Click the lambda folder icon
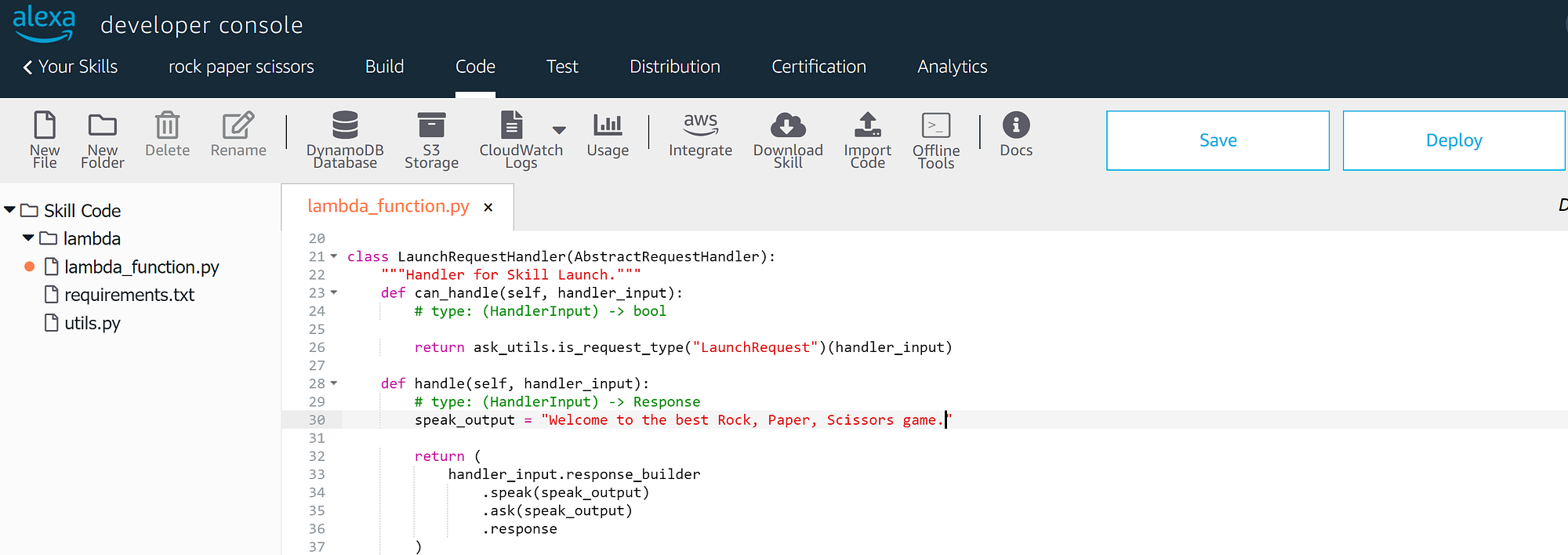The width and height of the screenshot is (1568, 555). point(48,238)
